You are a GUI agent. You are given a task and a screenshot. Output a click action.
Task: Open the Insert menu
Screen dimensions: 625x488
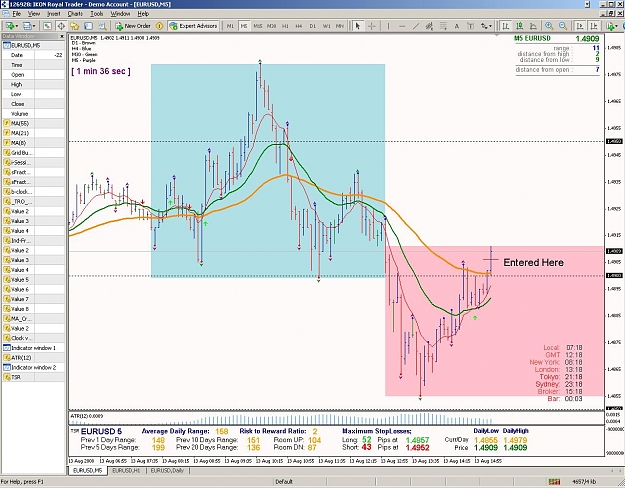[53, 14]
